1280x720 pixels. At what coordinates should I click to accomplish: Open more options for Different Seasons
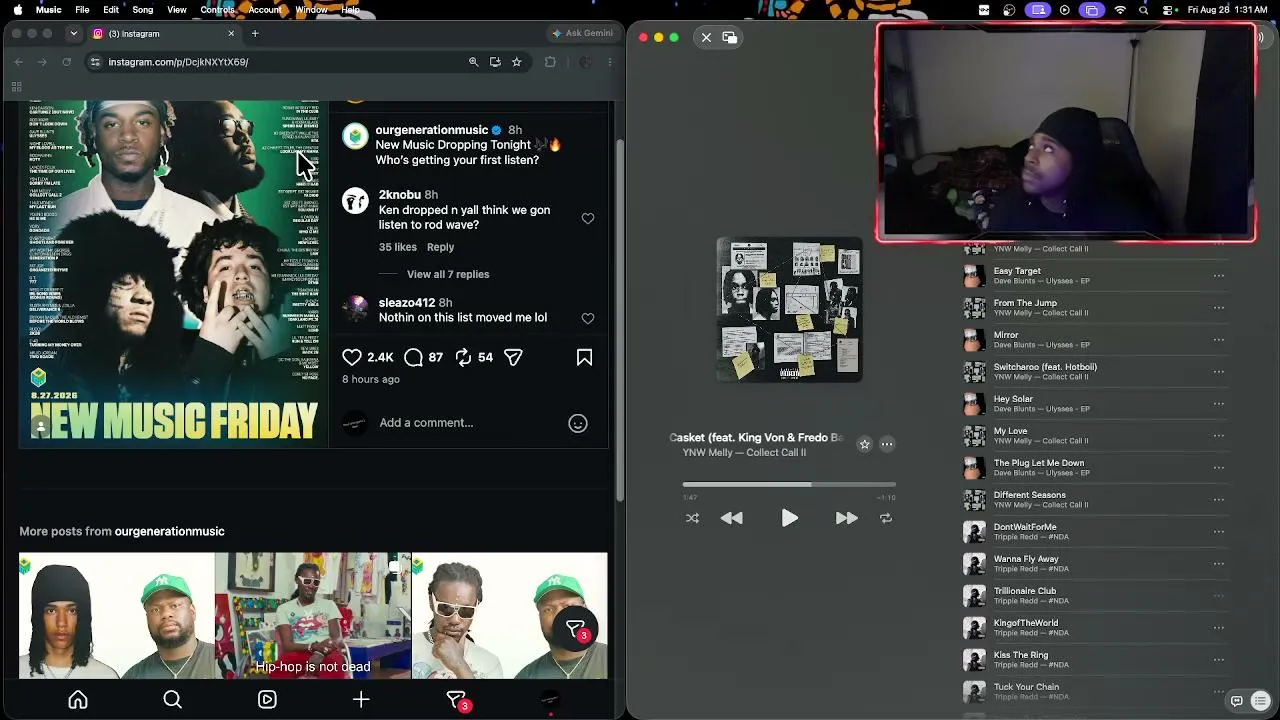(x=1219, y=500)
